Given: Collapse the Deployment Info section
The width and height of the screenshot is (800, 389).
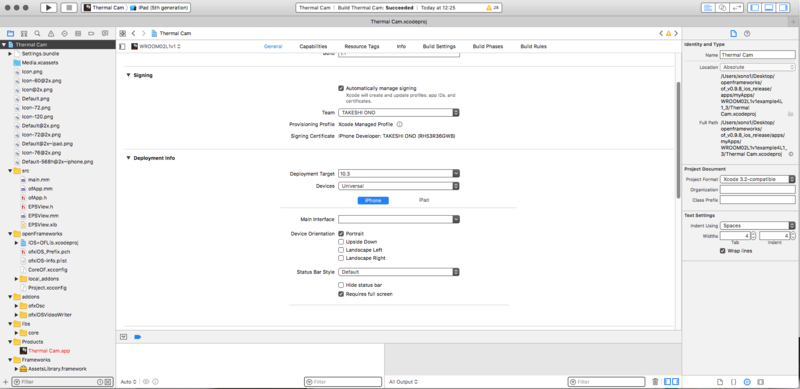Looking at the screenshot, I should [x=128, y=158].
